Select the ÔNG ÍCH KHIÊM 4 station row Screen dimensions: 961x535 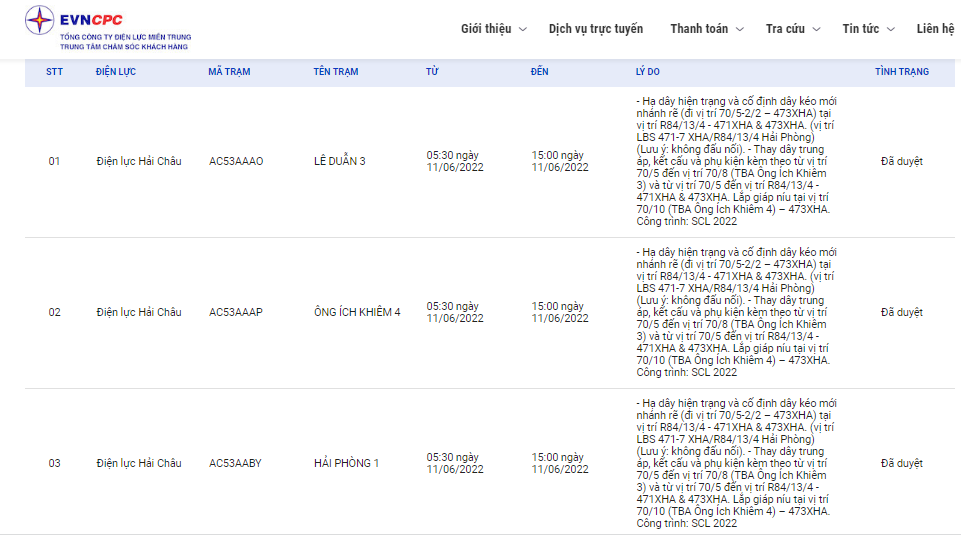pyautogui.click(x=490, y=313)
